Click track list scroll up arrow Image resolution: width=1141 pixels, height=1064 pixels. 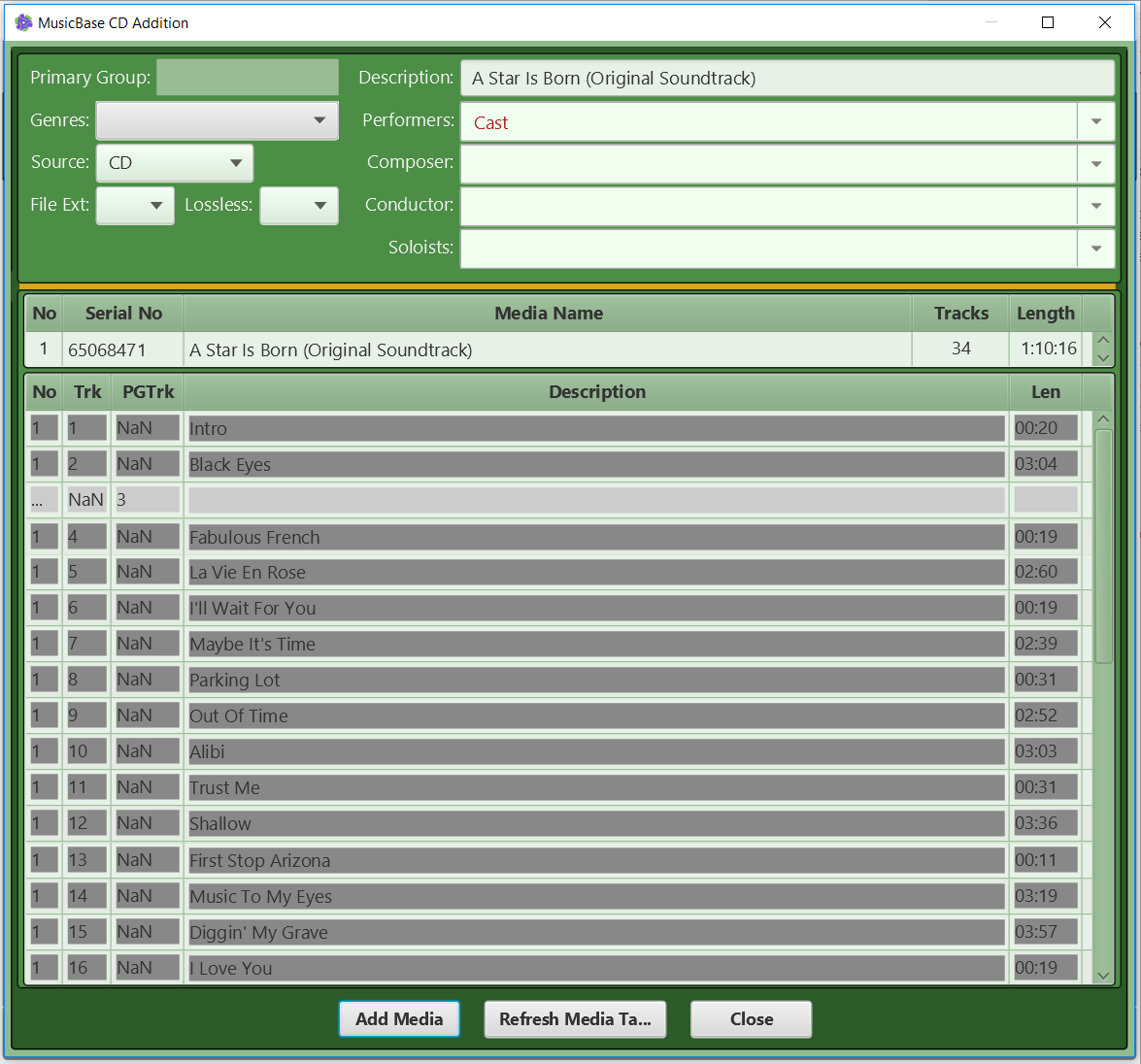coord(1103,419)
